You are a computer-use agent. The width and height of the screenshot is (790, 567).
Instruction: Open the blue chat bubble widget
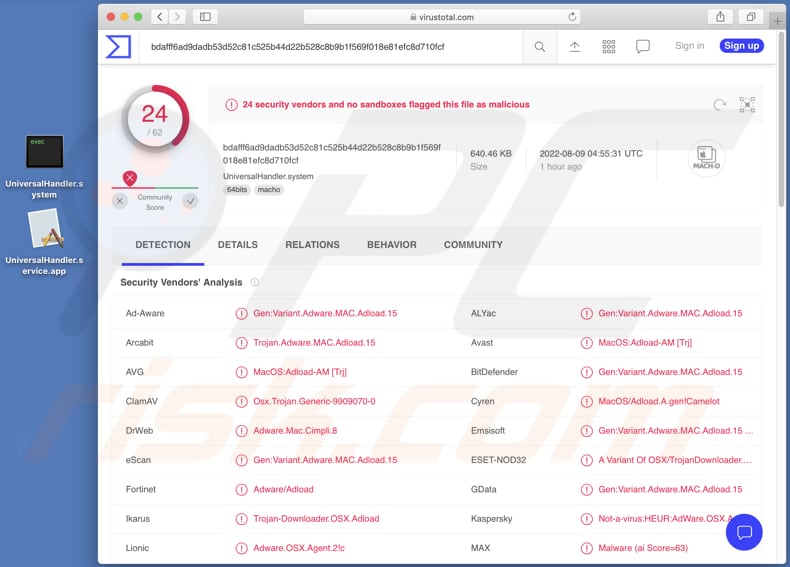pyautogui.click(x=744, y=532)
